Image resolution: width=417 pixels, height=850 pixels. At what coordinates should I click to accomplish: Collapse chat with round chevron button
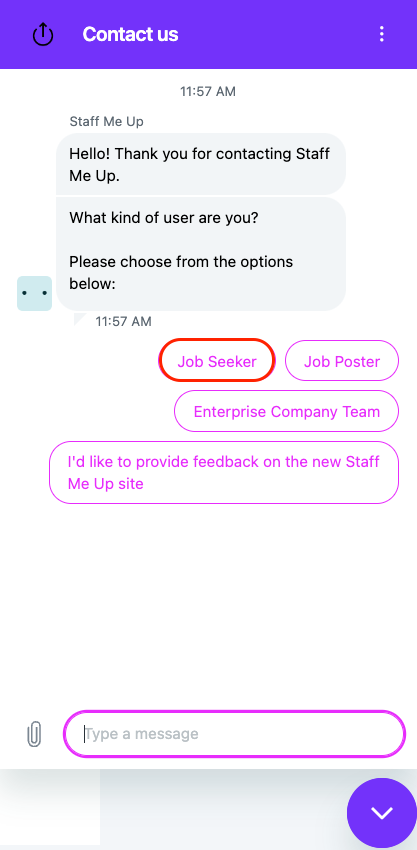coord(382,813)
